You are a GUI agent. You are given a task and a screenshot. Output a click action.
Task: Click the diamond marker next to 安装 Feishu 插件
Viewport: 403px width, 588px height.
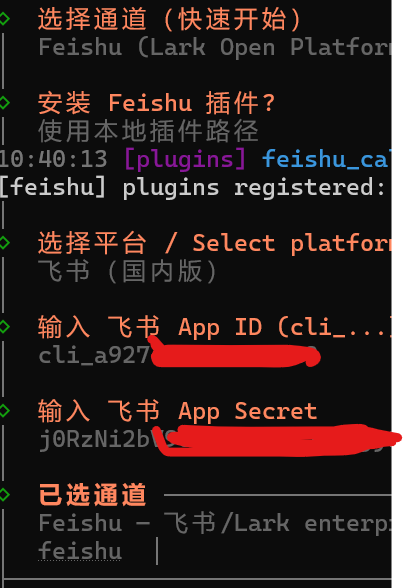pyautogui.click(x=4, y=103)
